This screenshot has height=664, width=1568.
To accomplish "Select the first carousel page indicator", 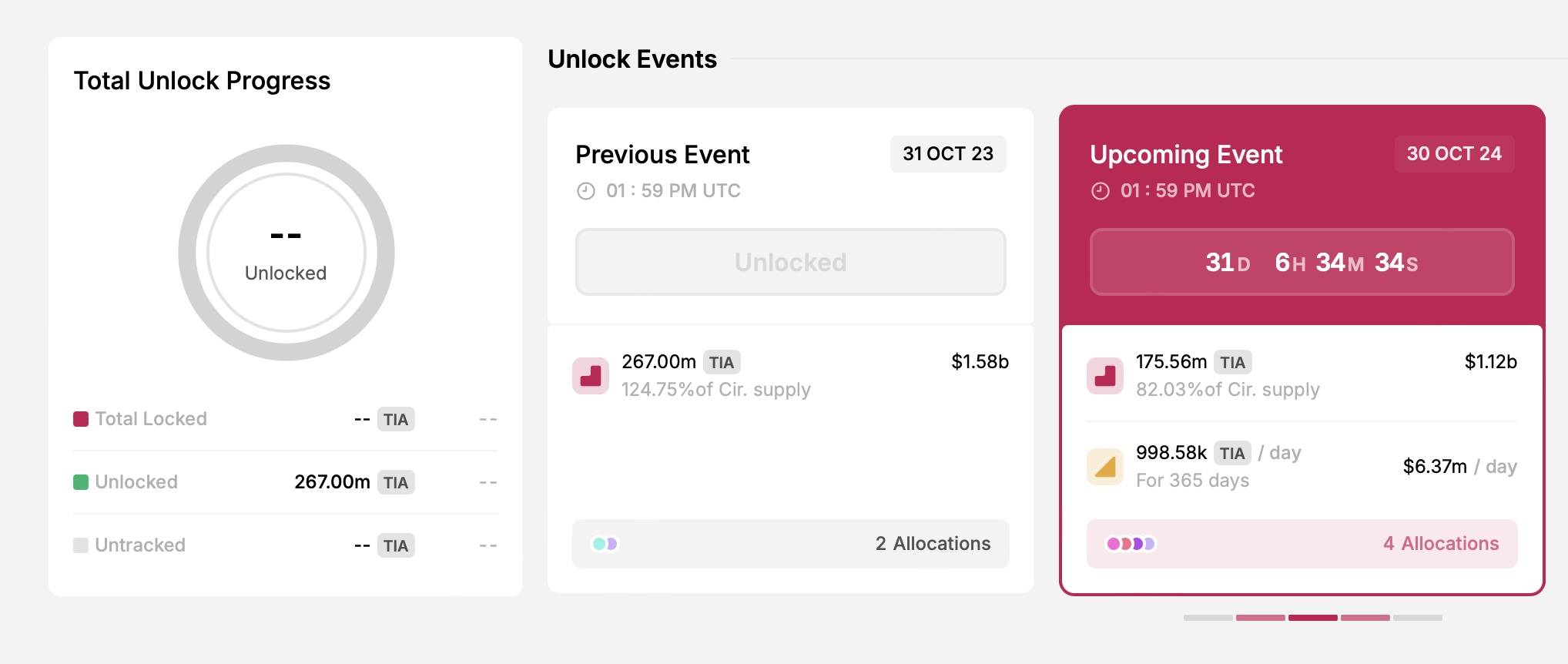I will point(1208,618).
